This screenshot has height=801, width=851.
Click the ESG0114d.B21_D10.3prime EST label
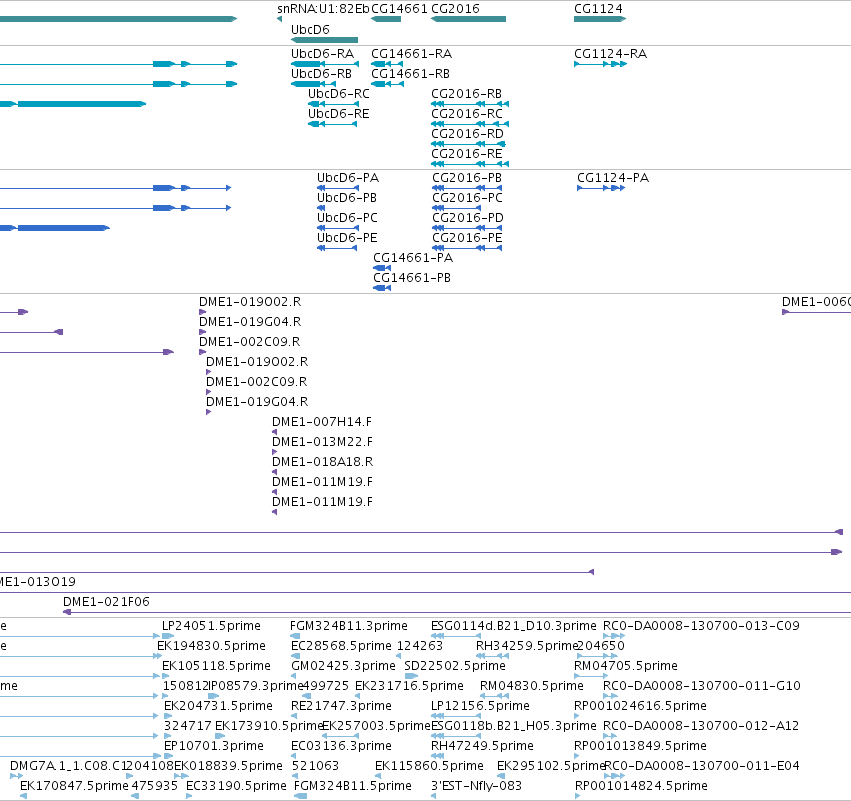pos(513,626)
